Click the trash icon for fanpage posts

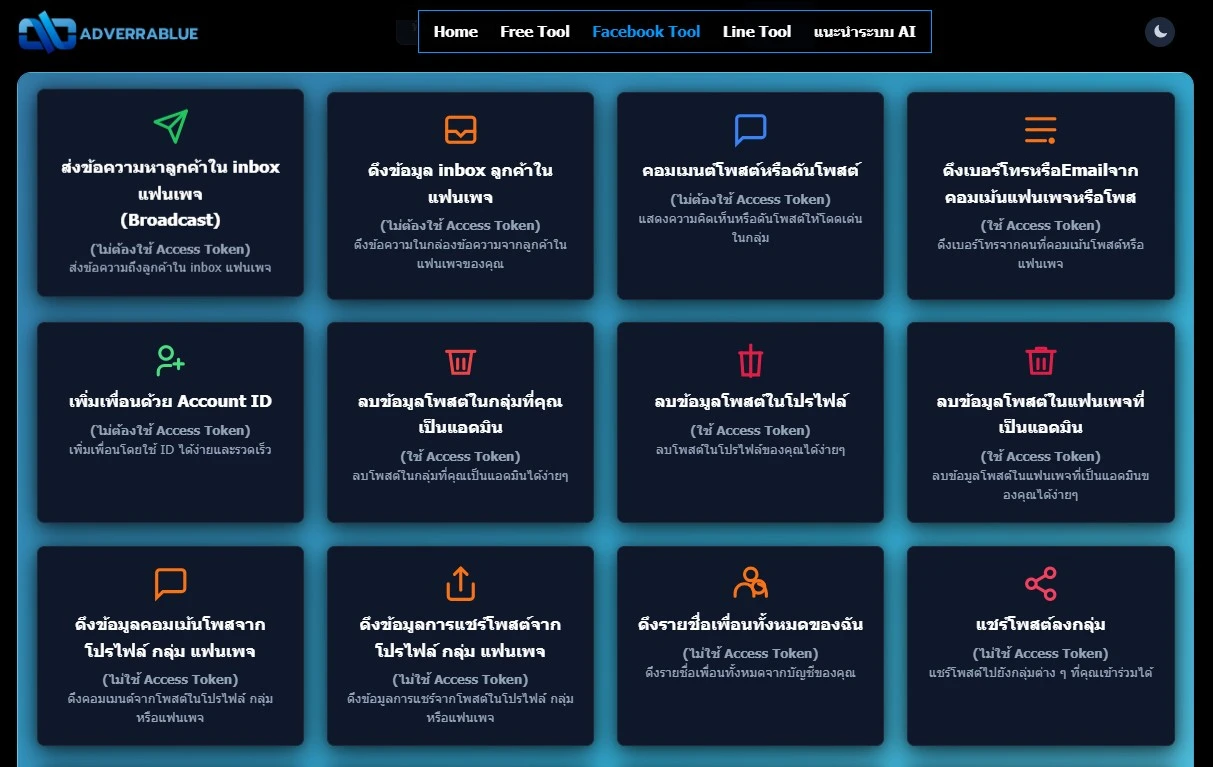tap(1040, 360)
